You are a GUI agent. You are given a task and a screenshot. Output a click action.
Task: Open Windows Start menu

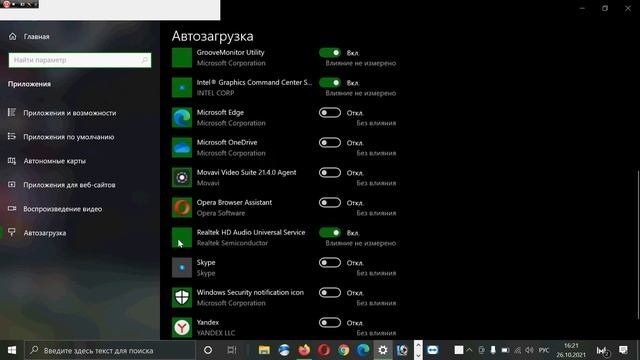click(x=12, y=350)
